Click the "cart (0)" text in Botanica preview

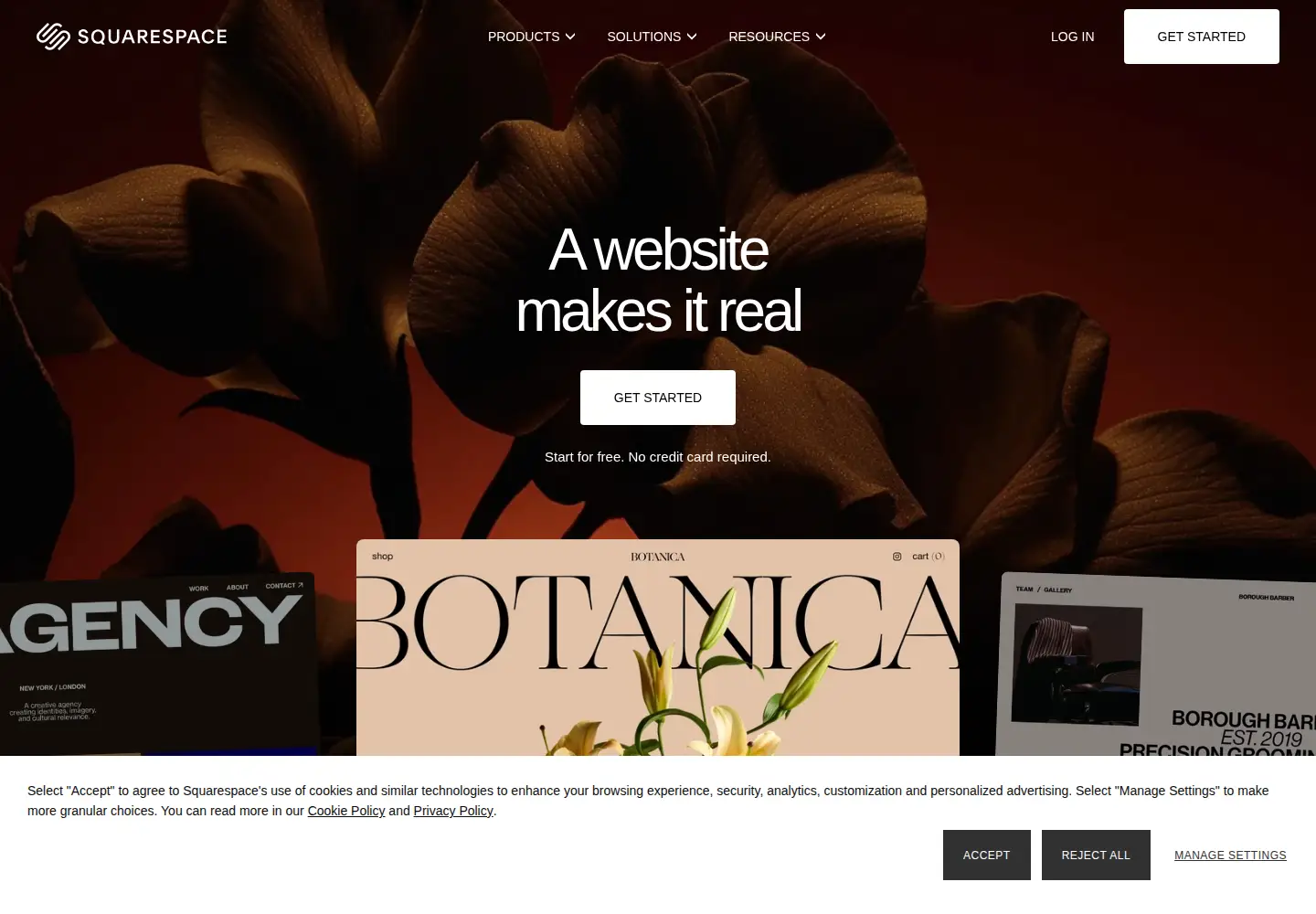(x=929, y=557)
